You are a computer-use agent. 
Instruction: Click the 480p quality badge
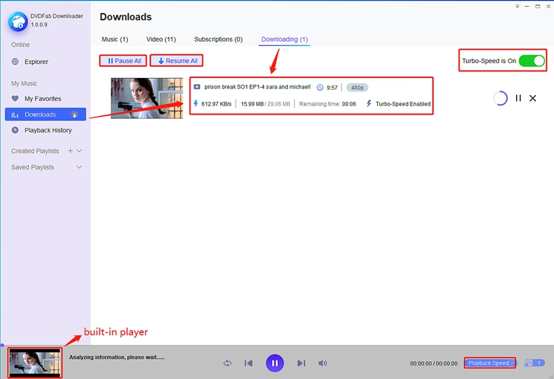[357, 87]
